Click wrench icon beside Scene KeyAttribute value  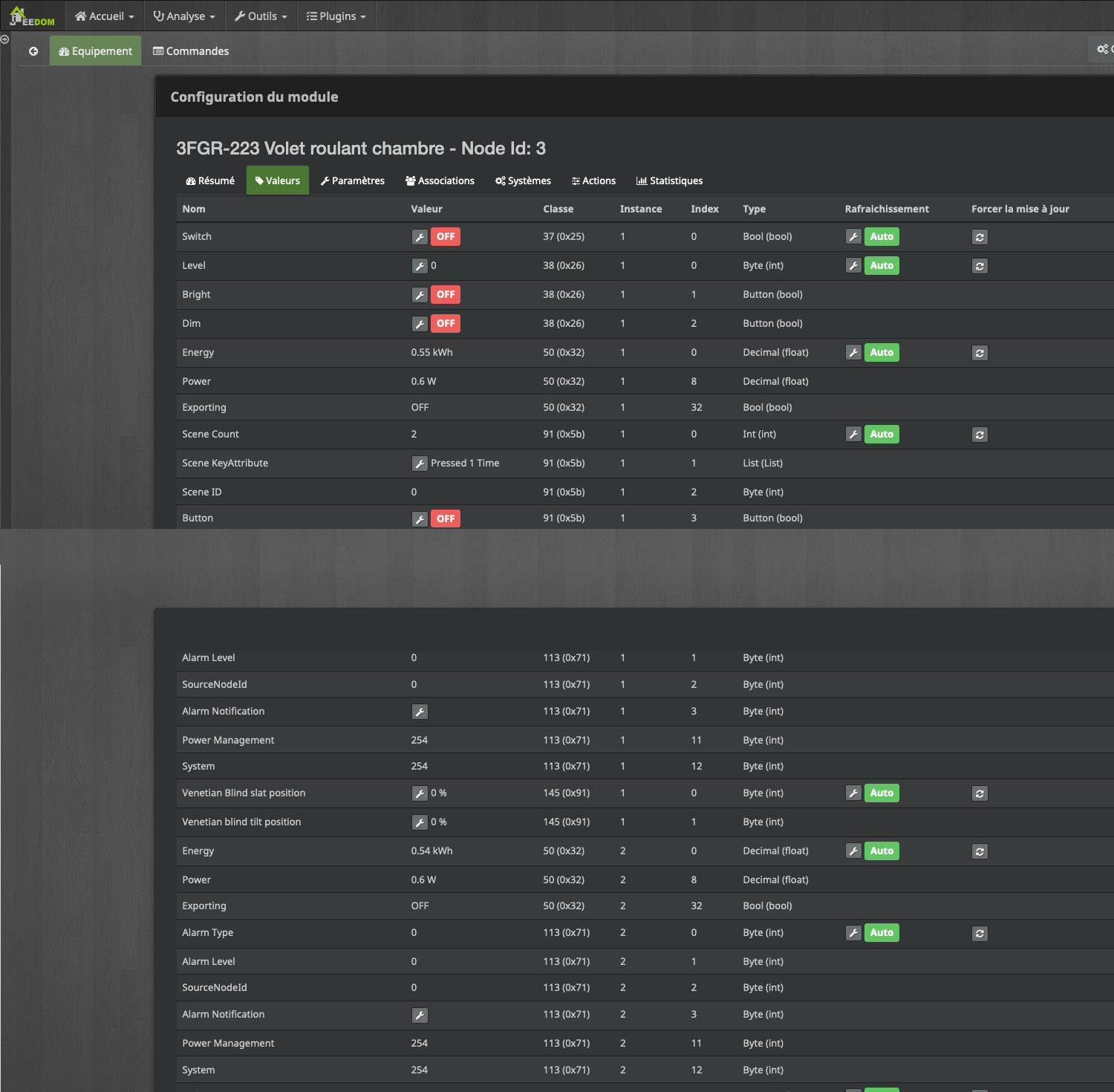[x=420, y=464]
